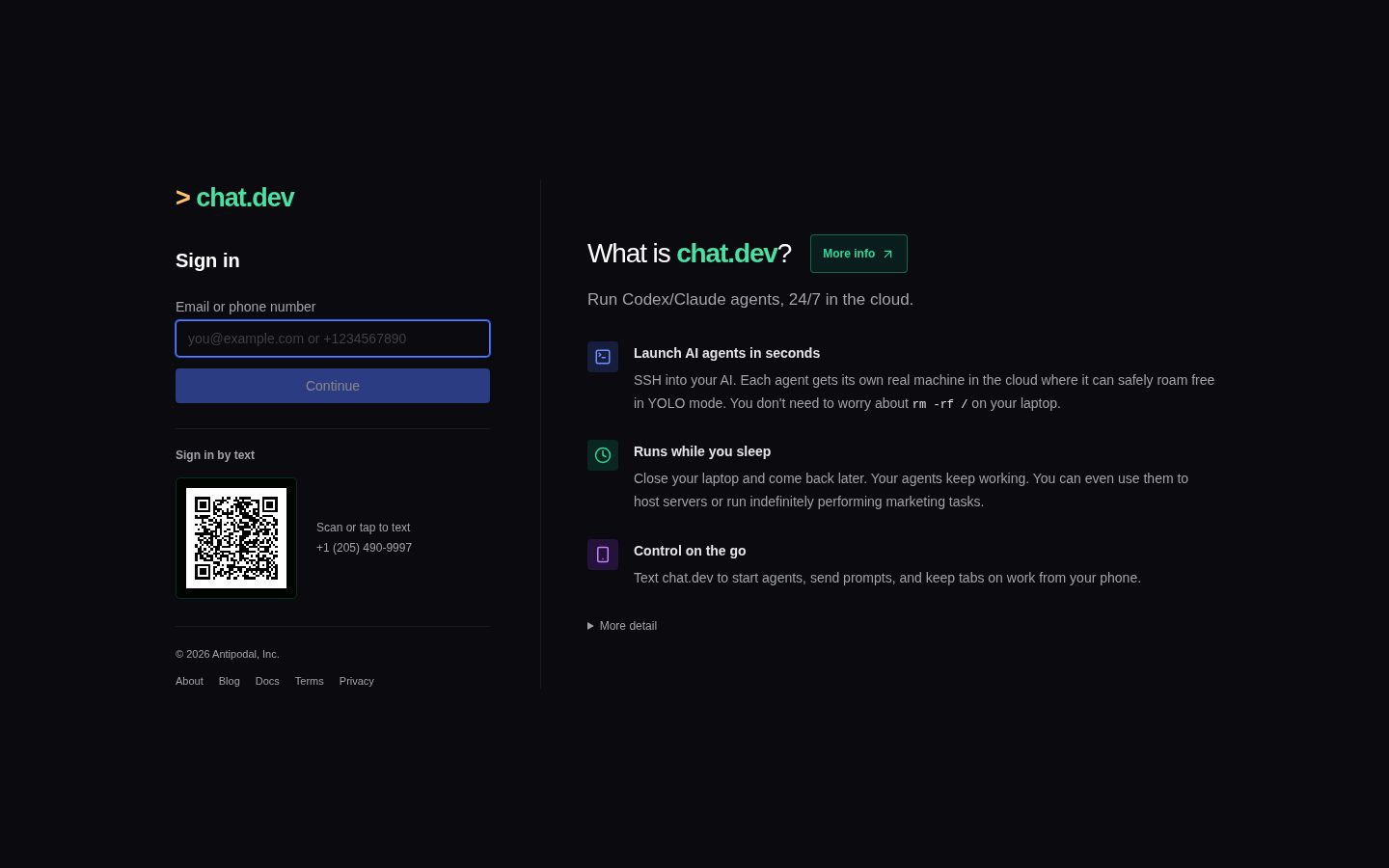Click the 'Run Codex/Claude agents, 24/7' tagline
The image size is (1389, 868).
point(750,299)
